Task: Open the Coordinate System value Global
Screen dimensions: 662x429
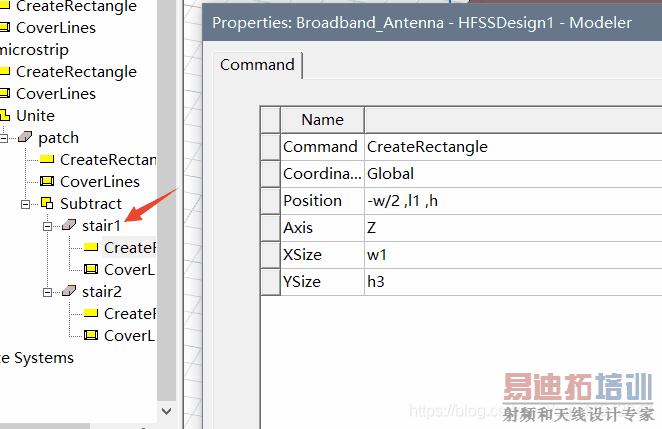Action: 513,174
